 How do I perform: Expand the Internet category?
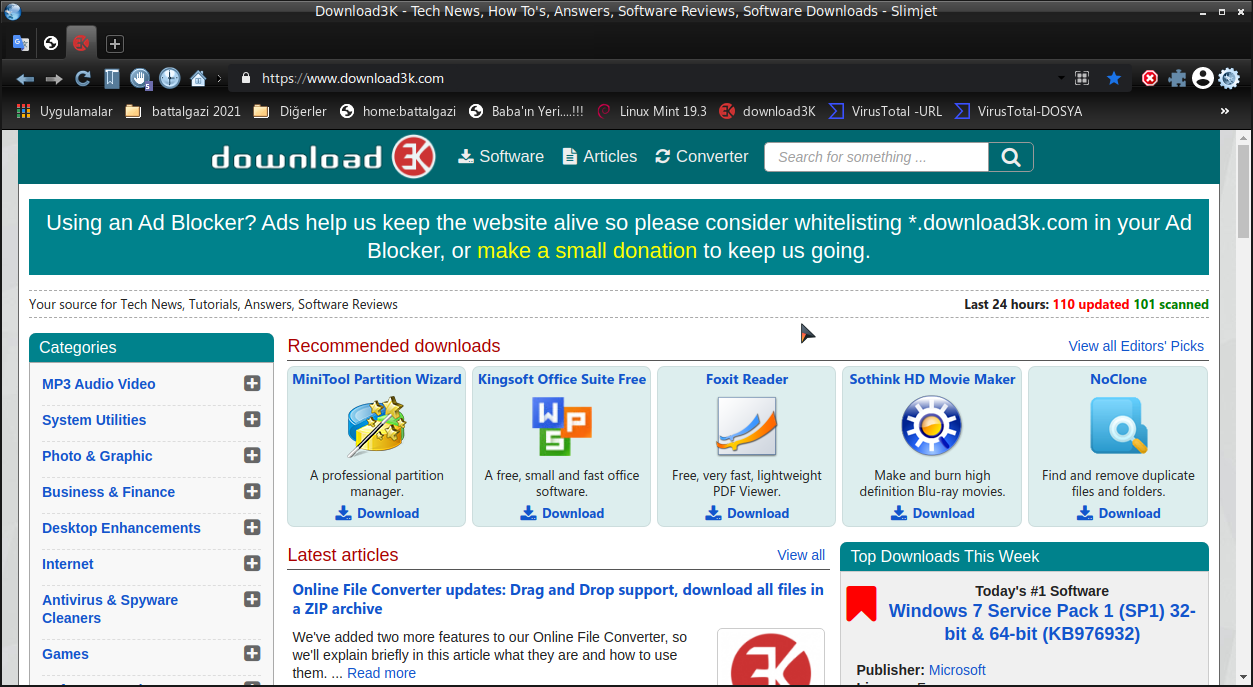252,563
